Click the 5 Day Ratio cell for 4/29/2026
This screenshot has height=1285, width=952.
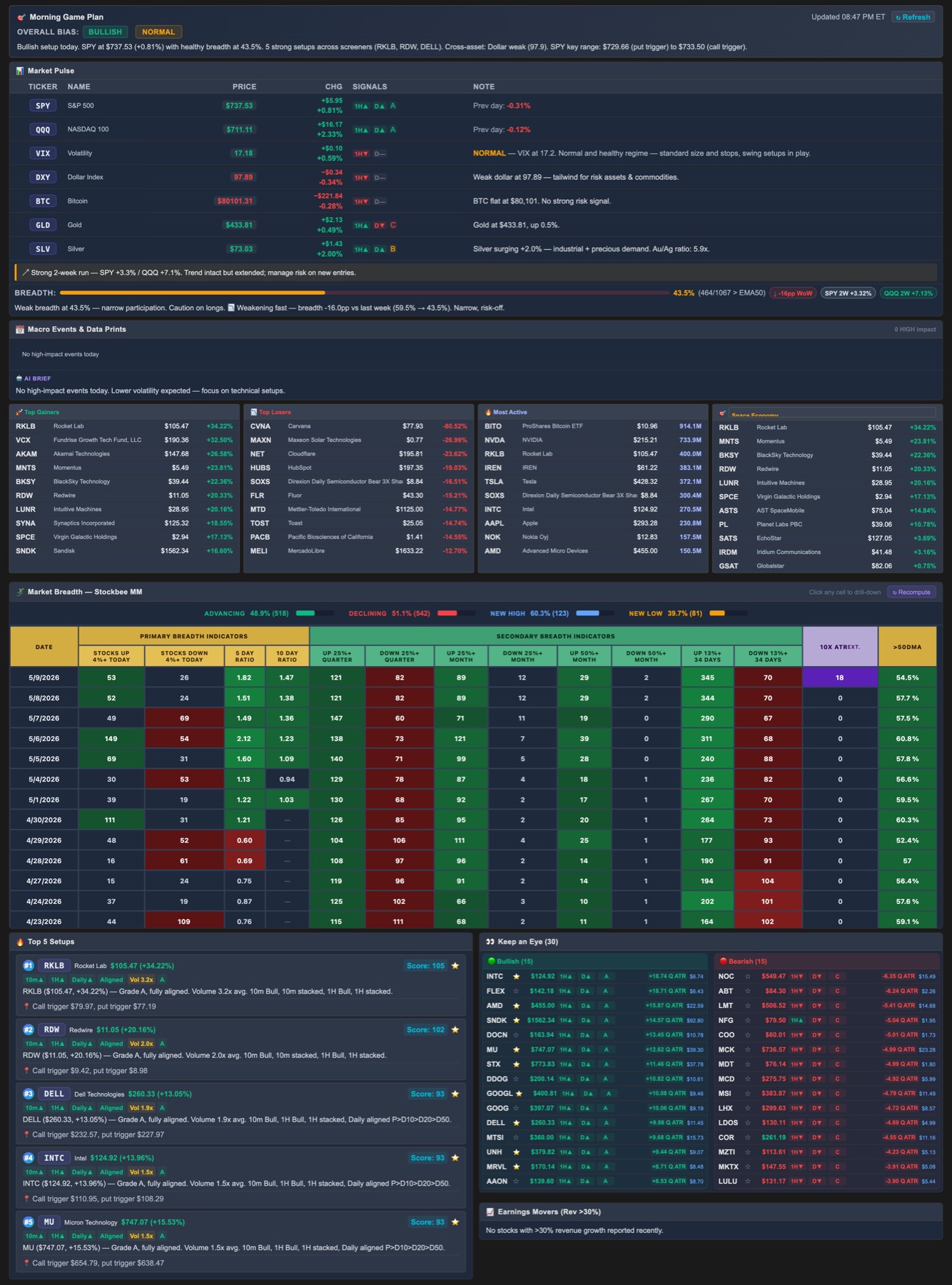pos(244,840)
